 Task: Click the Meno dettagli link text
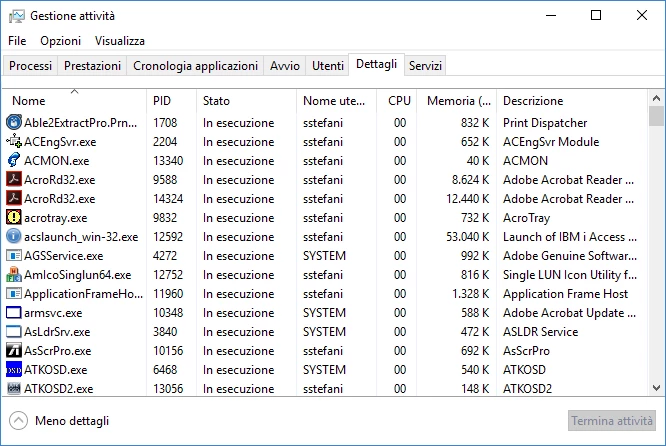(72, 421)
